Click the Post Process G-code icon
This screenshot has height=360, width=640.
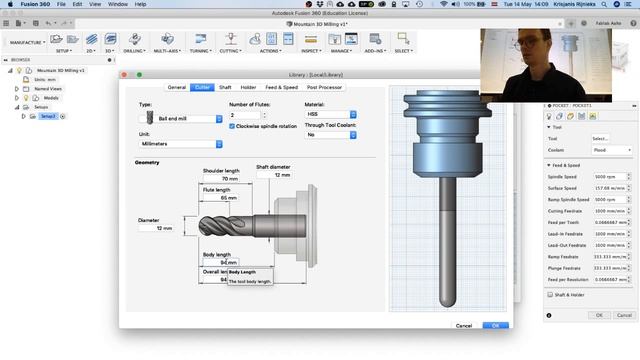click(271, 39)
